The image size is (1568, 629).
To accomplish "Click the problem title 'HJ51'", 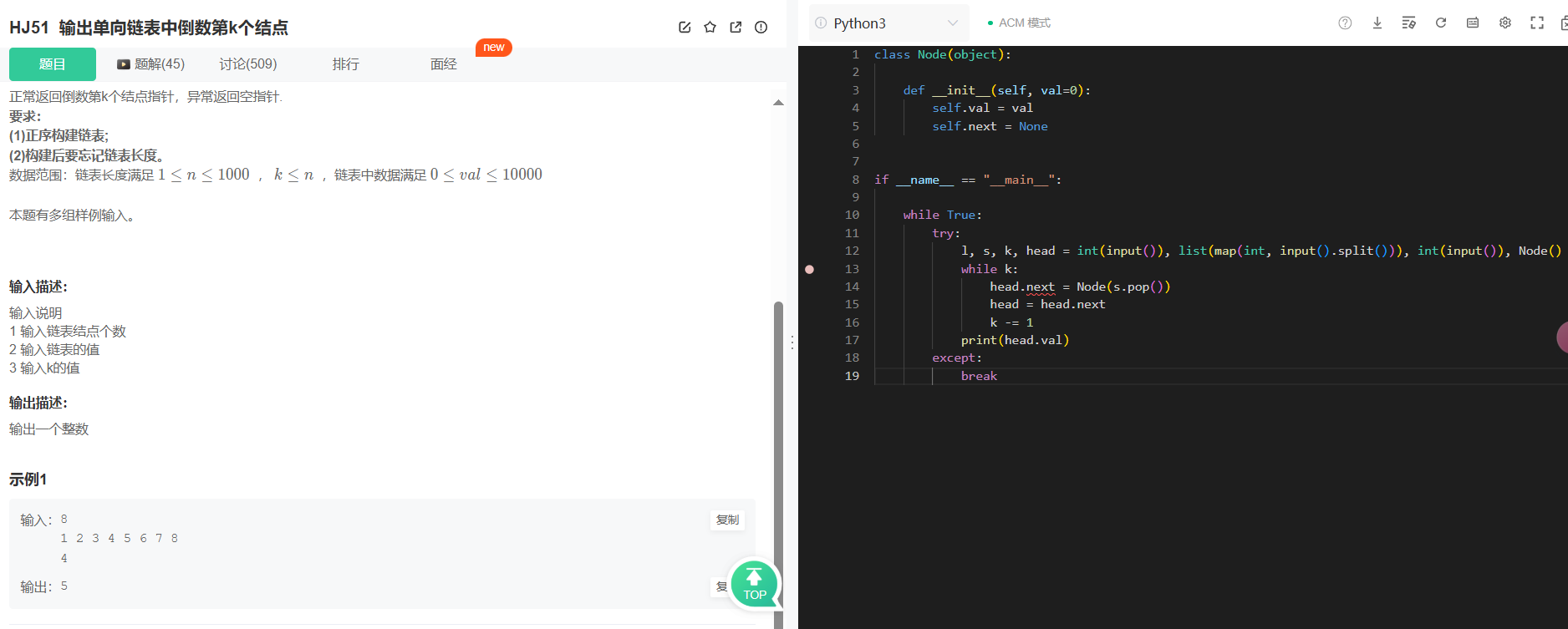I will (29, 28).
